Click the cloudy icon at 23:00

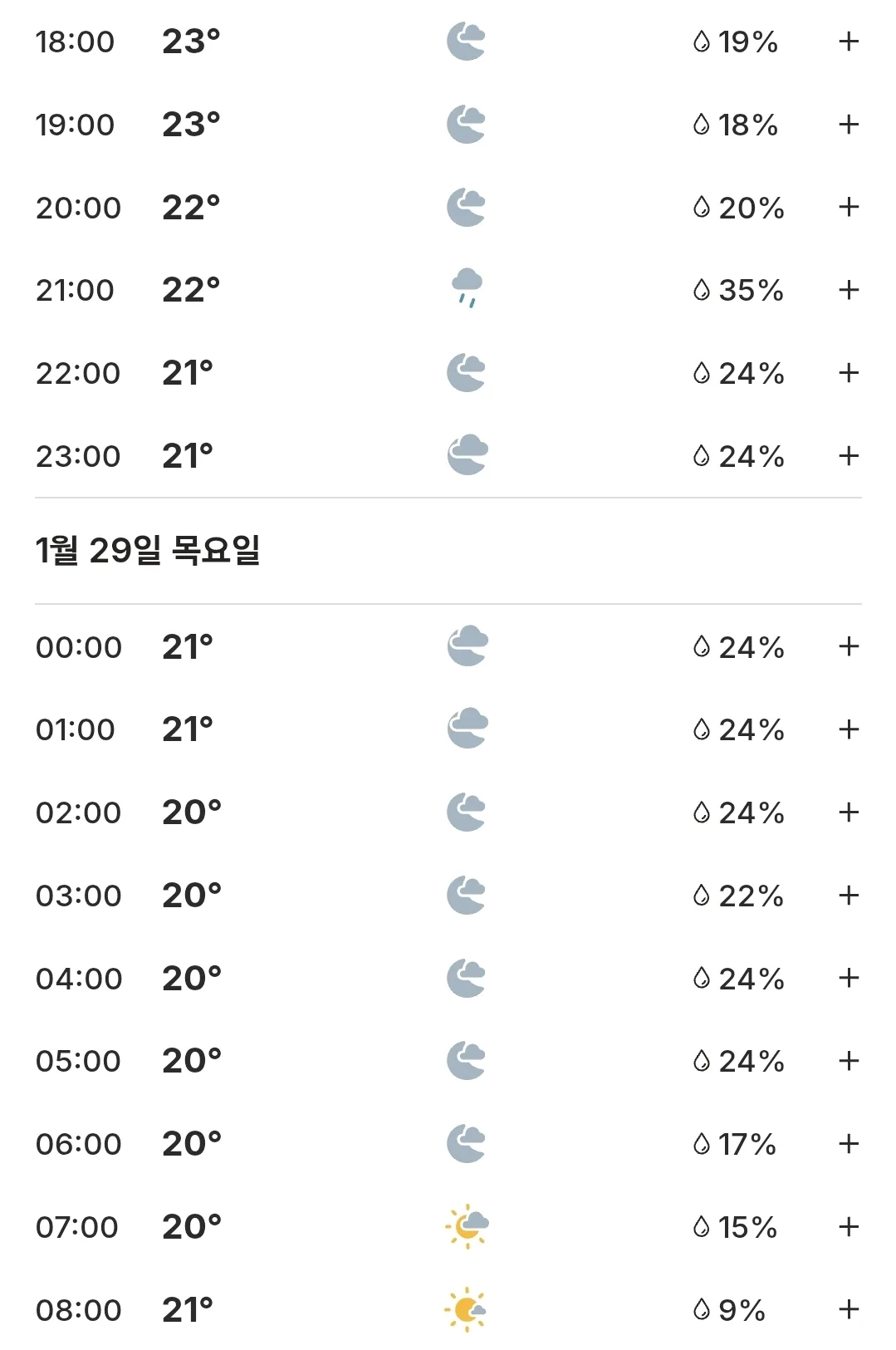[x=468, y=455]
